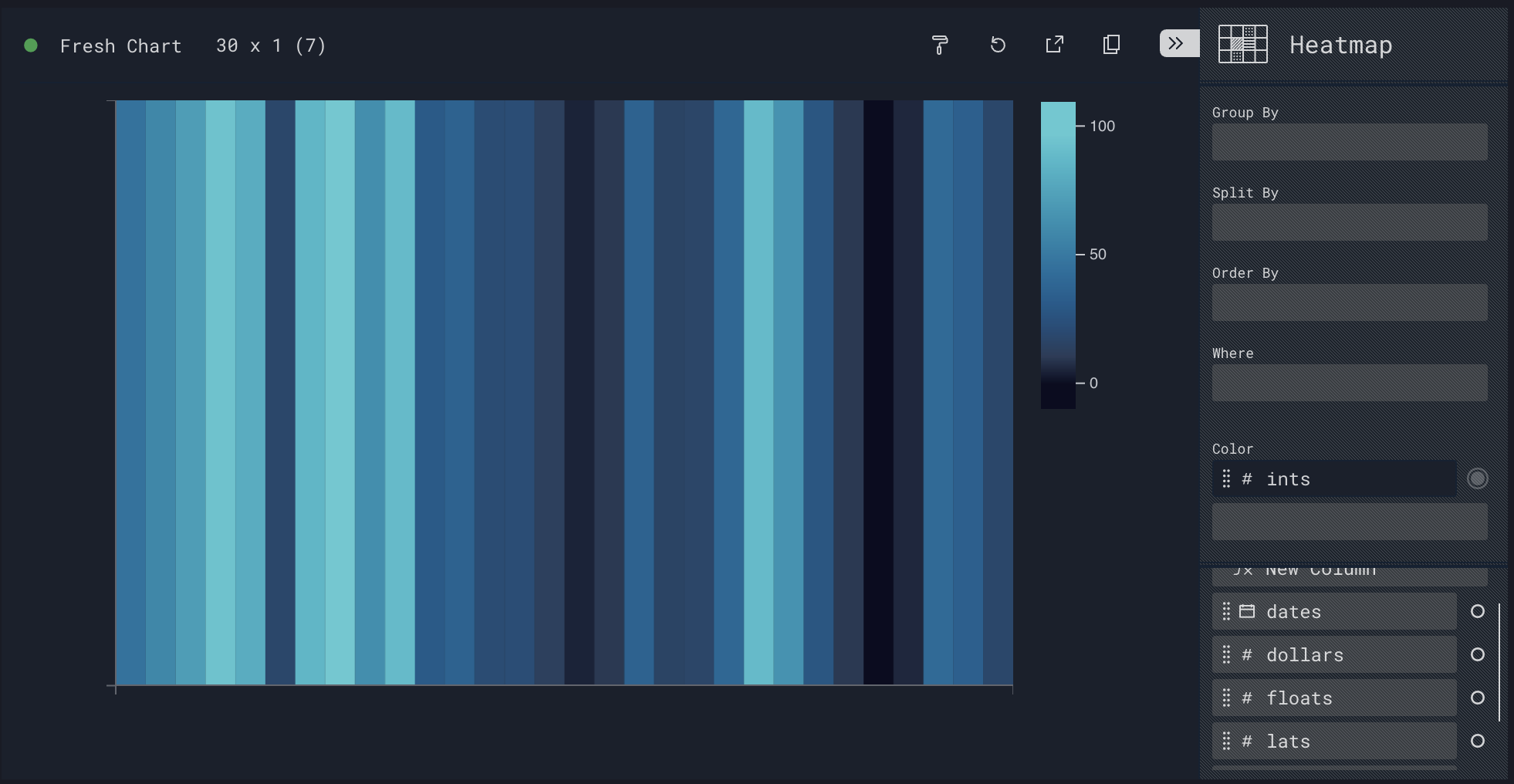
Task: Click the reset undo arrow icon
Action: pyautogui.click(x=998, y=45)
